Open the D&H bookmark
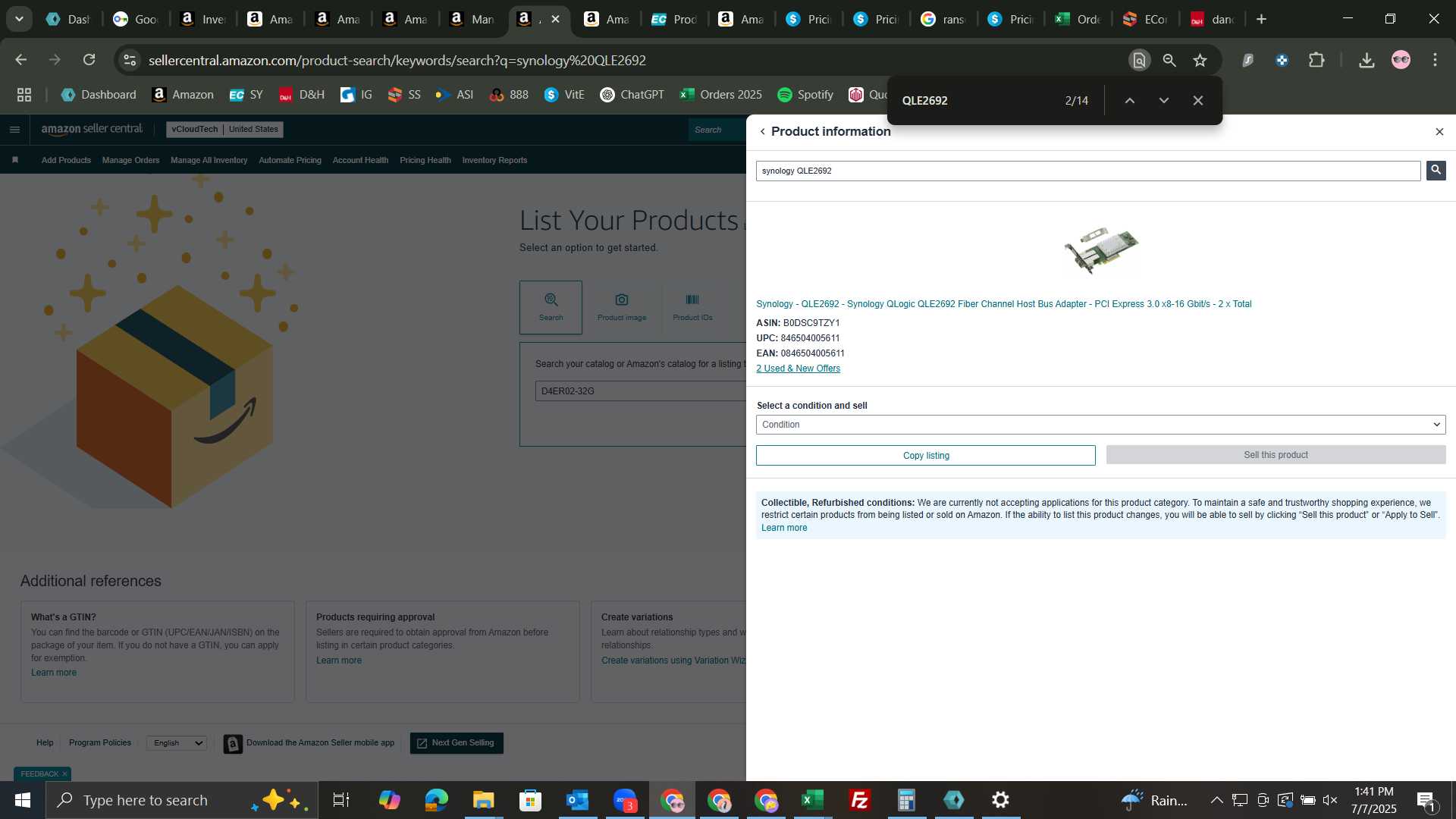 click(301, 95)
